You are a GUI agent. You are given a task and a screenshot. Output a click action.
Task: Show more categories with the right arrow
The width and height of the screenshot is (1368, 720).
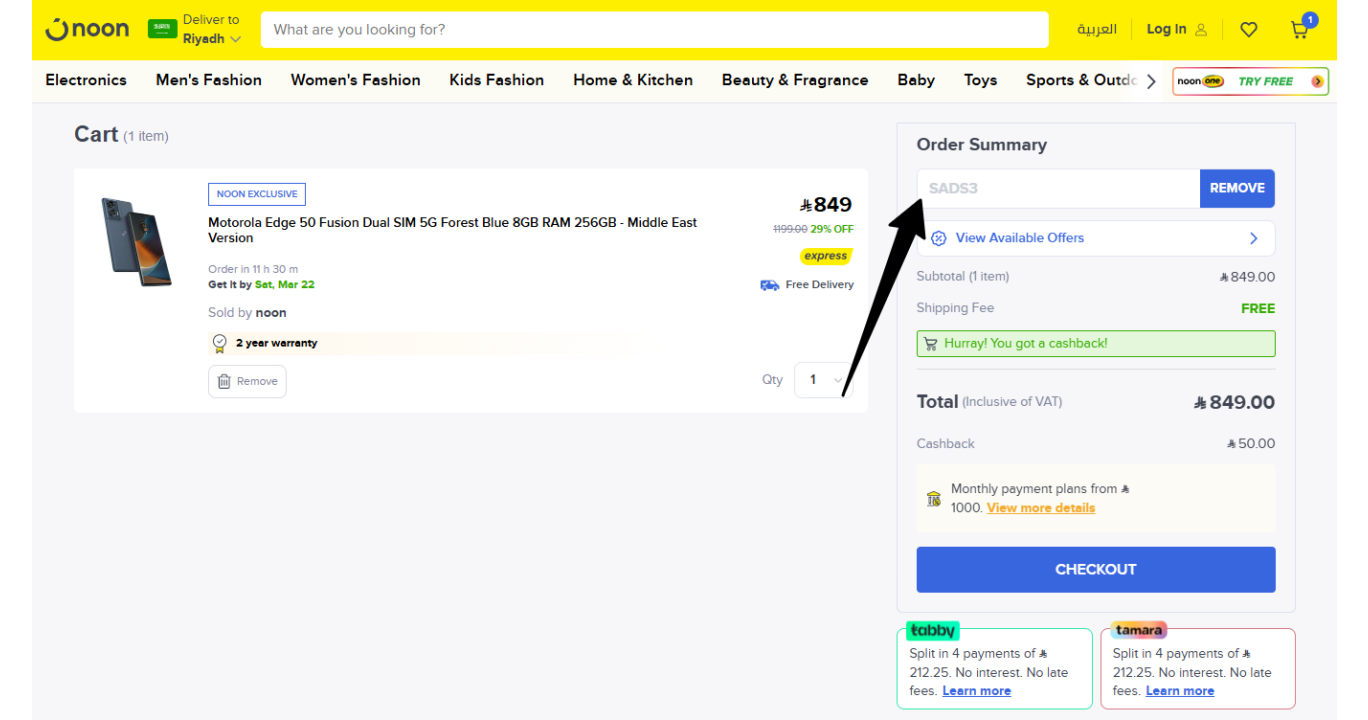[x=1151, y=81]
